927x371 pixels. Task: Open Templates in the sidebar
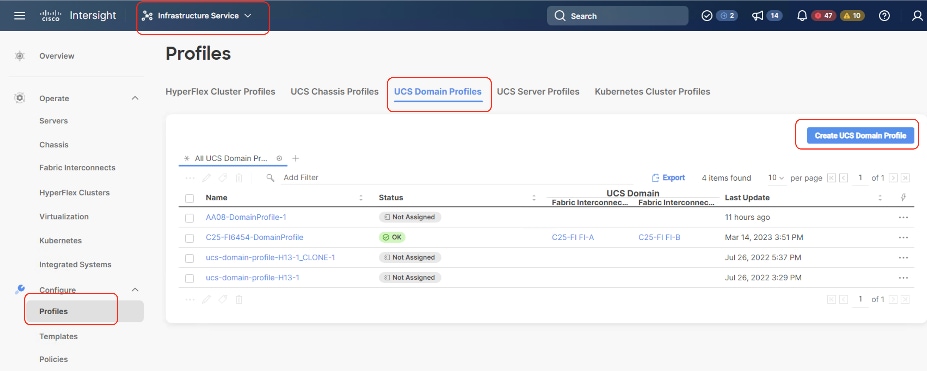[x=59, y=336]
